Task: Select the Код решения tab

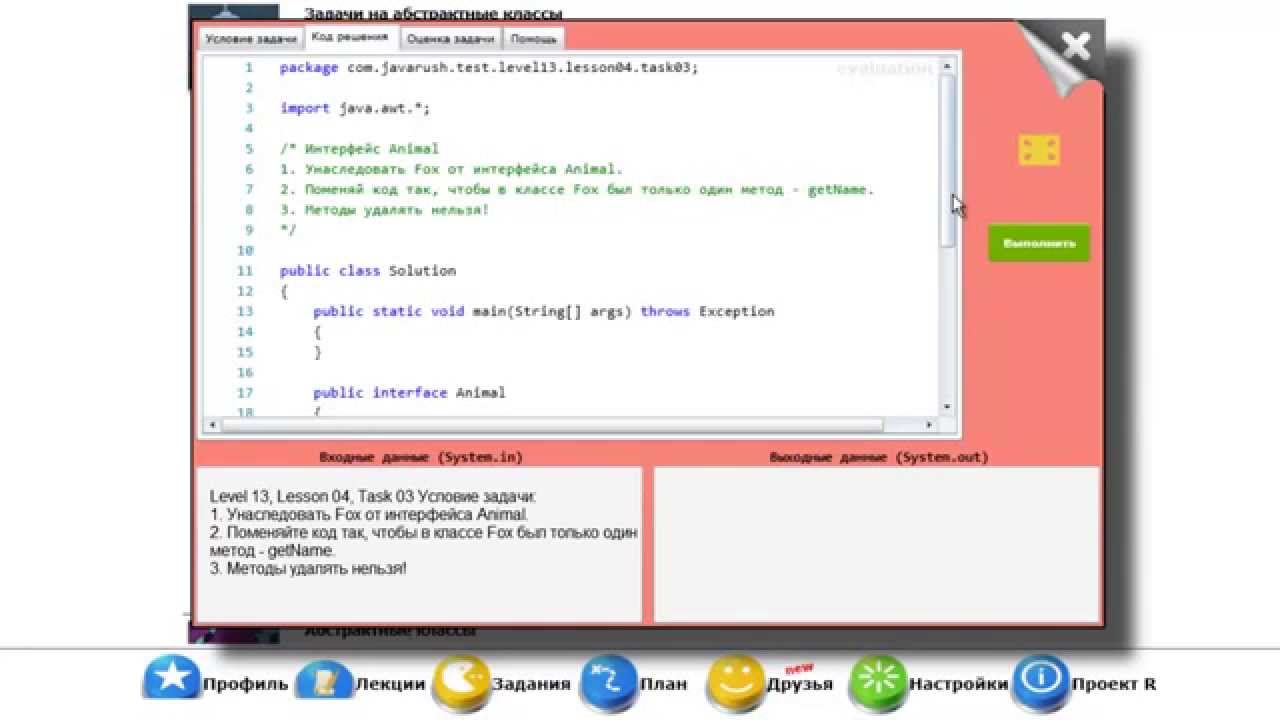Action: [x=350, y=37]
